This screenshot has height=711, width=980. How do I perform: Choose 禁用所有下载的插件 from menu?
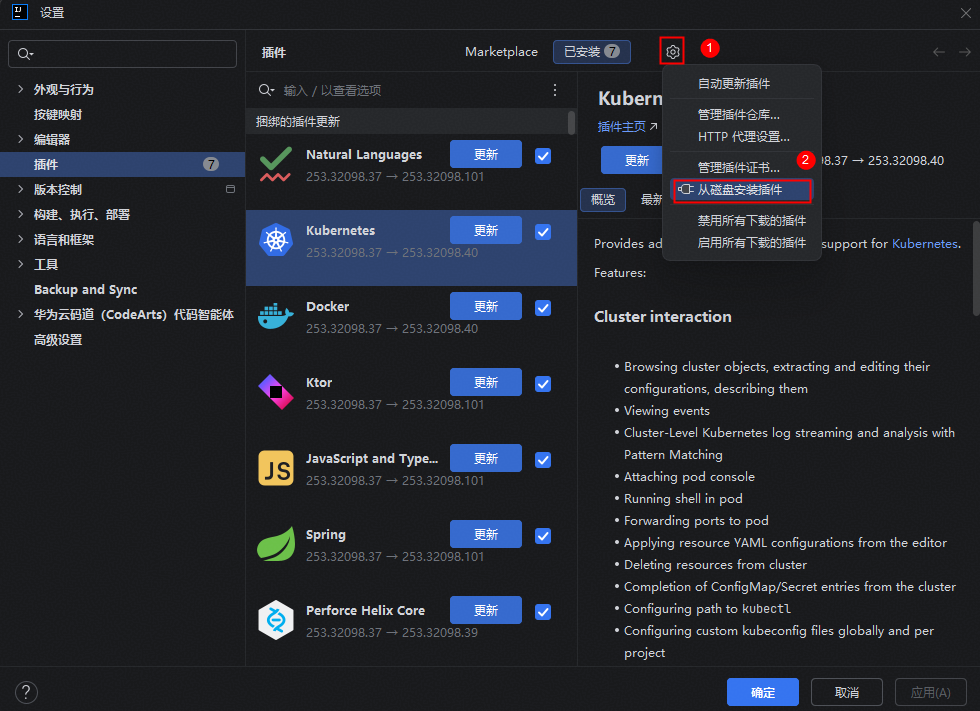tap(741, 221)
